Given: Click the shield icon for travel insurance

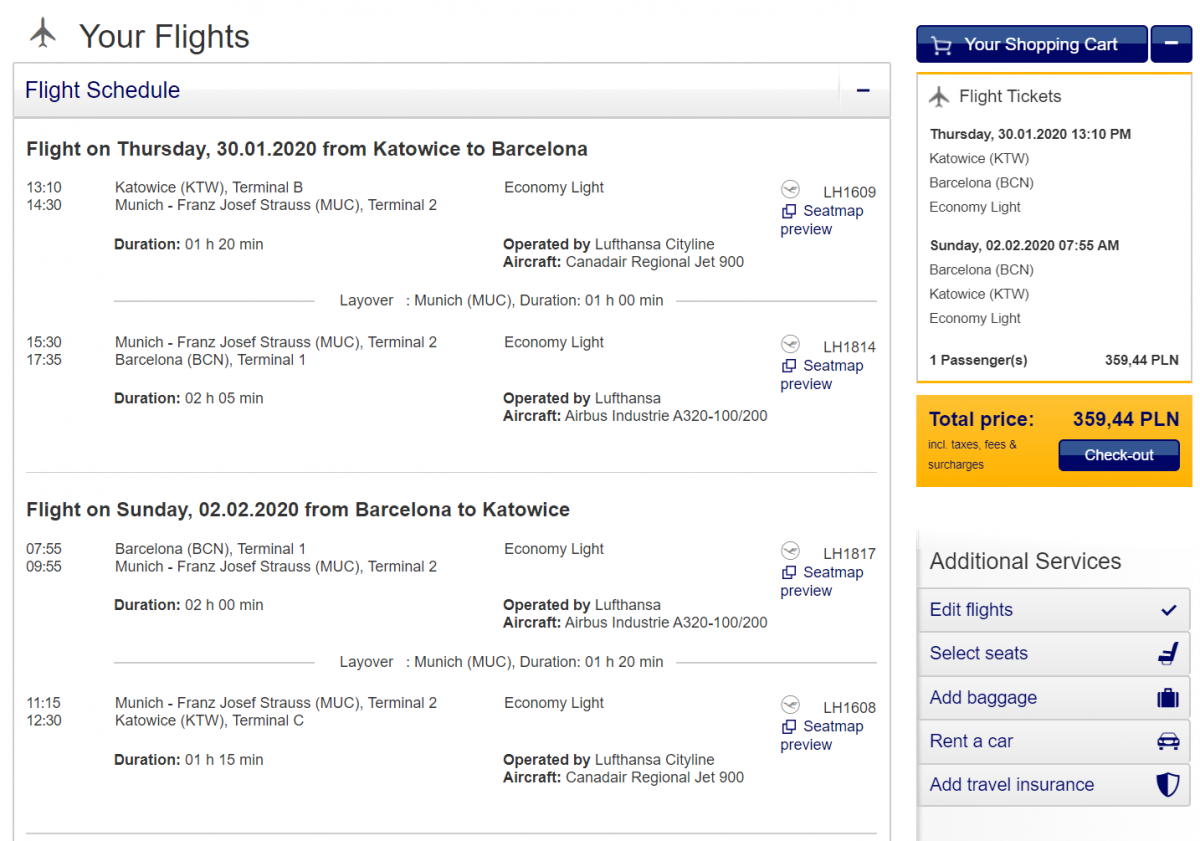Looking at the screenshot, I should [1168, 785].
